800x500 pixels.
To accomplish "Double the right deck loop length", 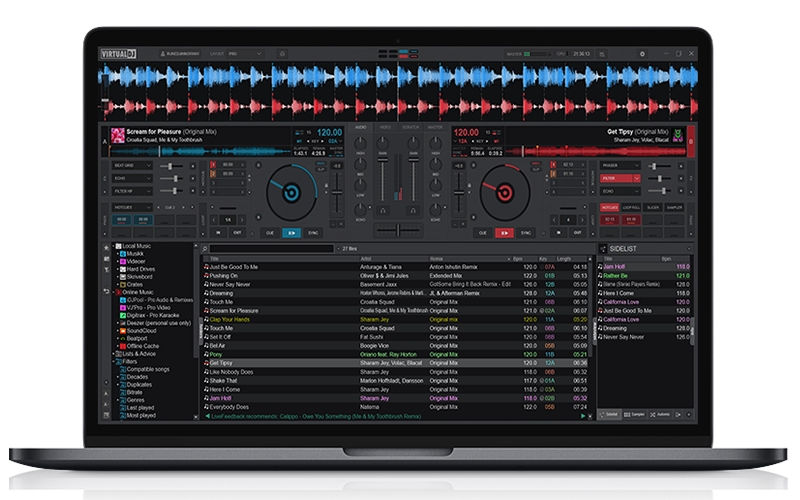I will pyautogui.click(x=582, y=220).
